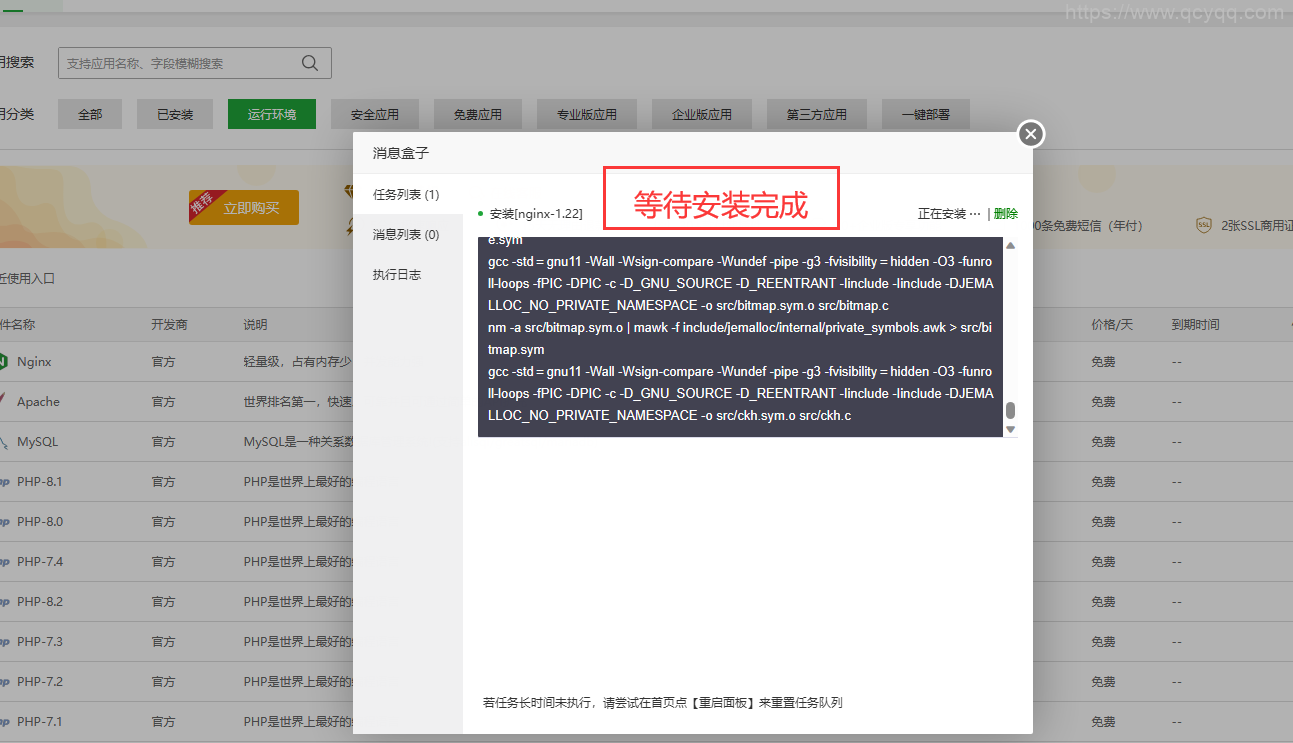Select the 一键部署 category
1293x743 pixels.
click(925, 114)
